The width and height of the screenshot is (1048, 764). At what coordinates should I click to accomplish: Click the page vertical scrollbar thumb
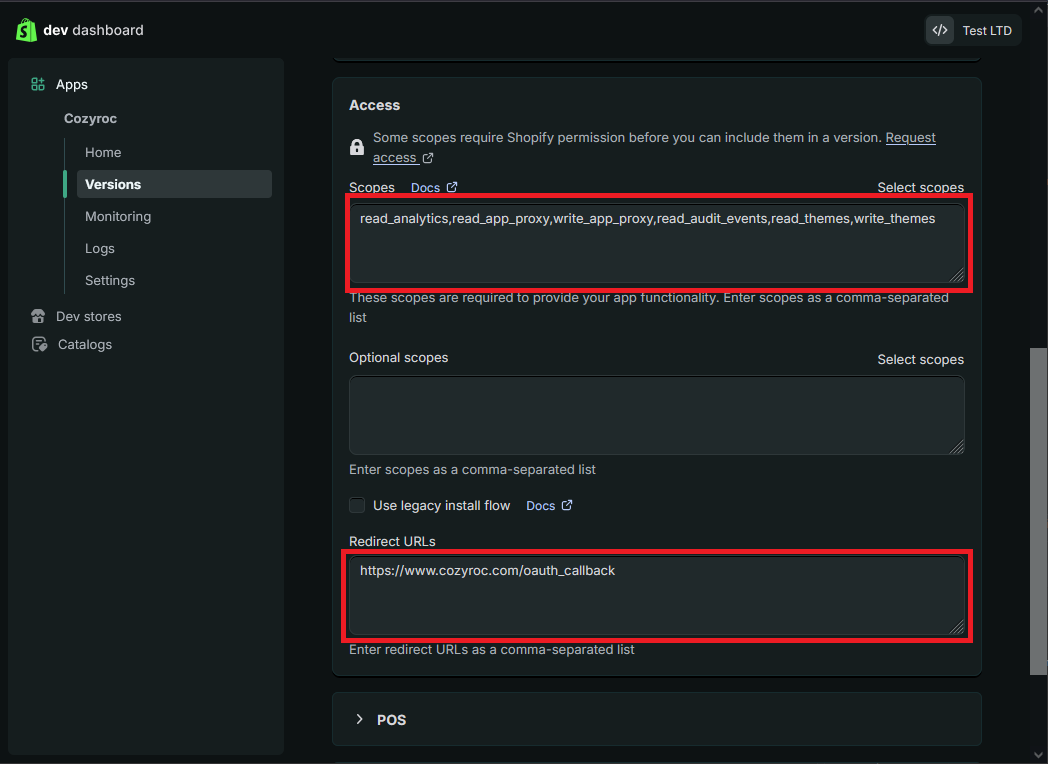tap(1038, 510)
